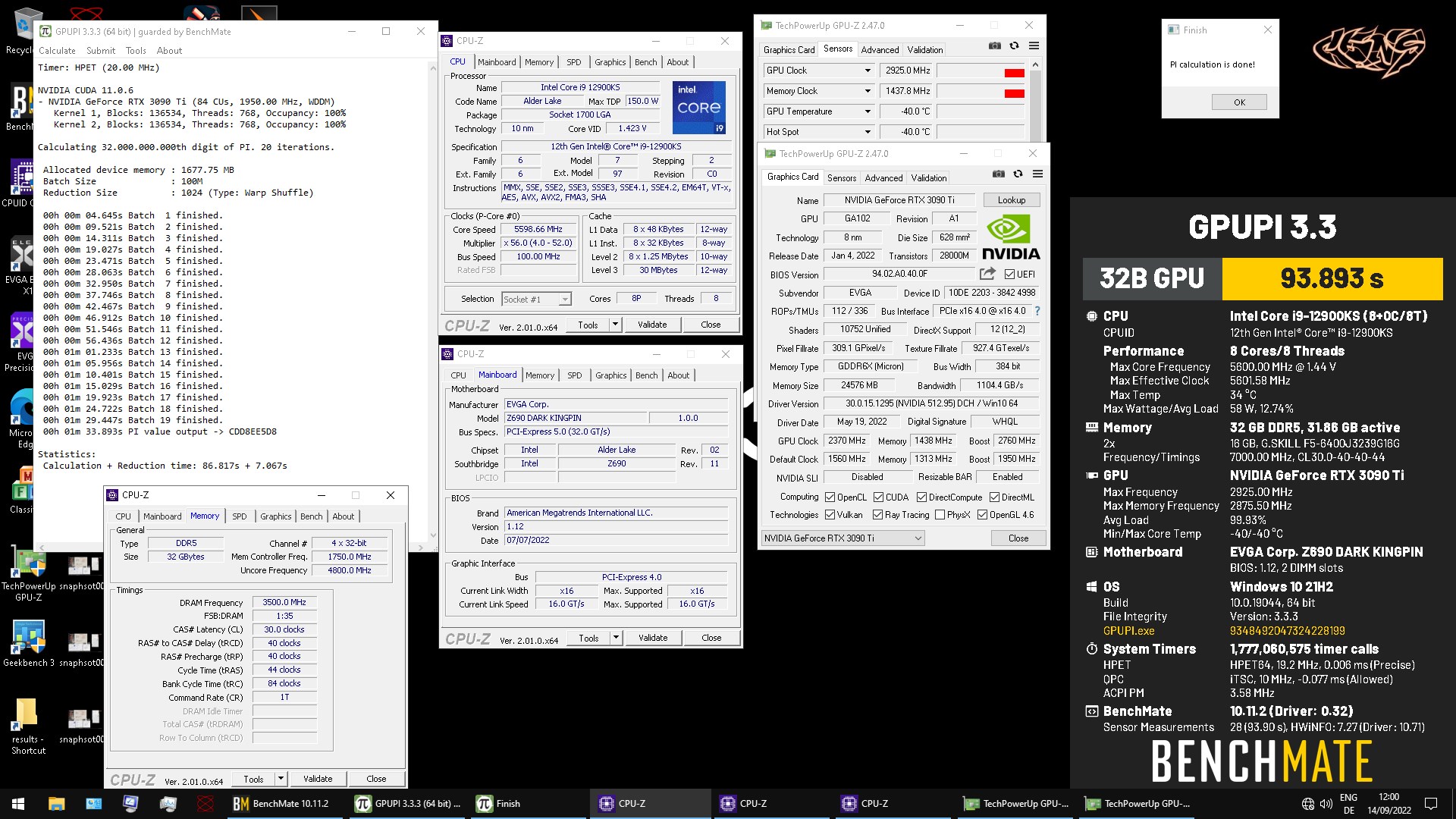Switch to SPD tab in top CPU-Z window
The height and width of the screenshot is (819, 1456).
coord(574,62)
